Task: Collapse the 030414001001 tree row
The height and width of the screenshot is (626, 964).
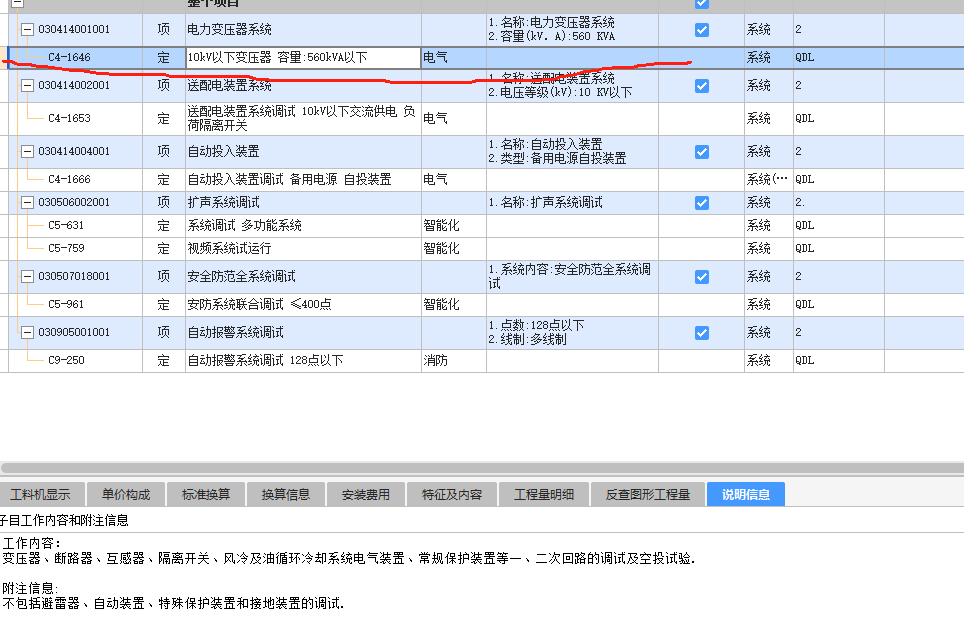Action: [27, 30]
